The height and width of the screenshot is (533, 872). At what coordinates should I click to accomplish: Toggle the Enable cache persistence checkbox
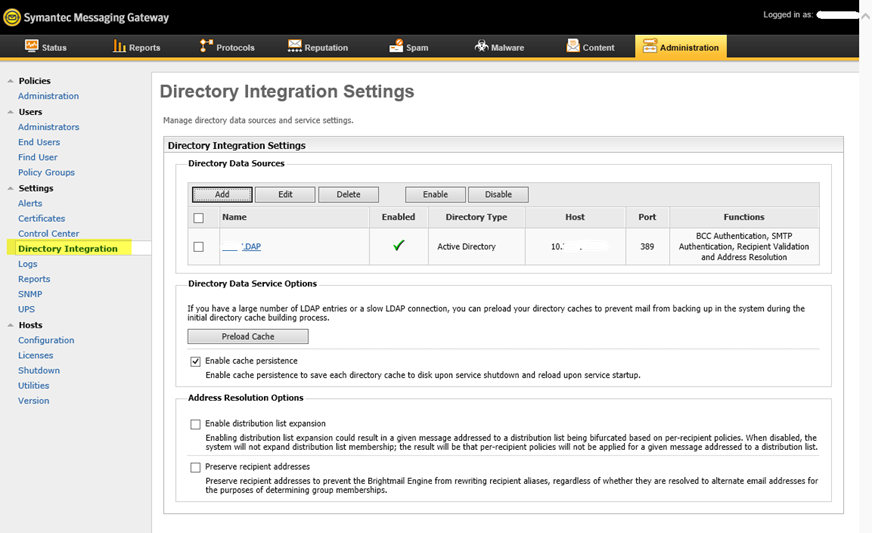[195, 362]
